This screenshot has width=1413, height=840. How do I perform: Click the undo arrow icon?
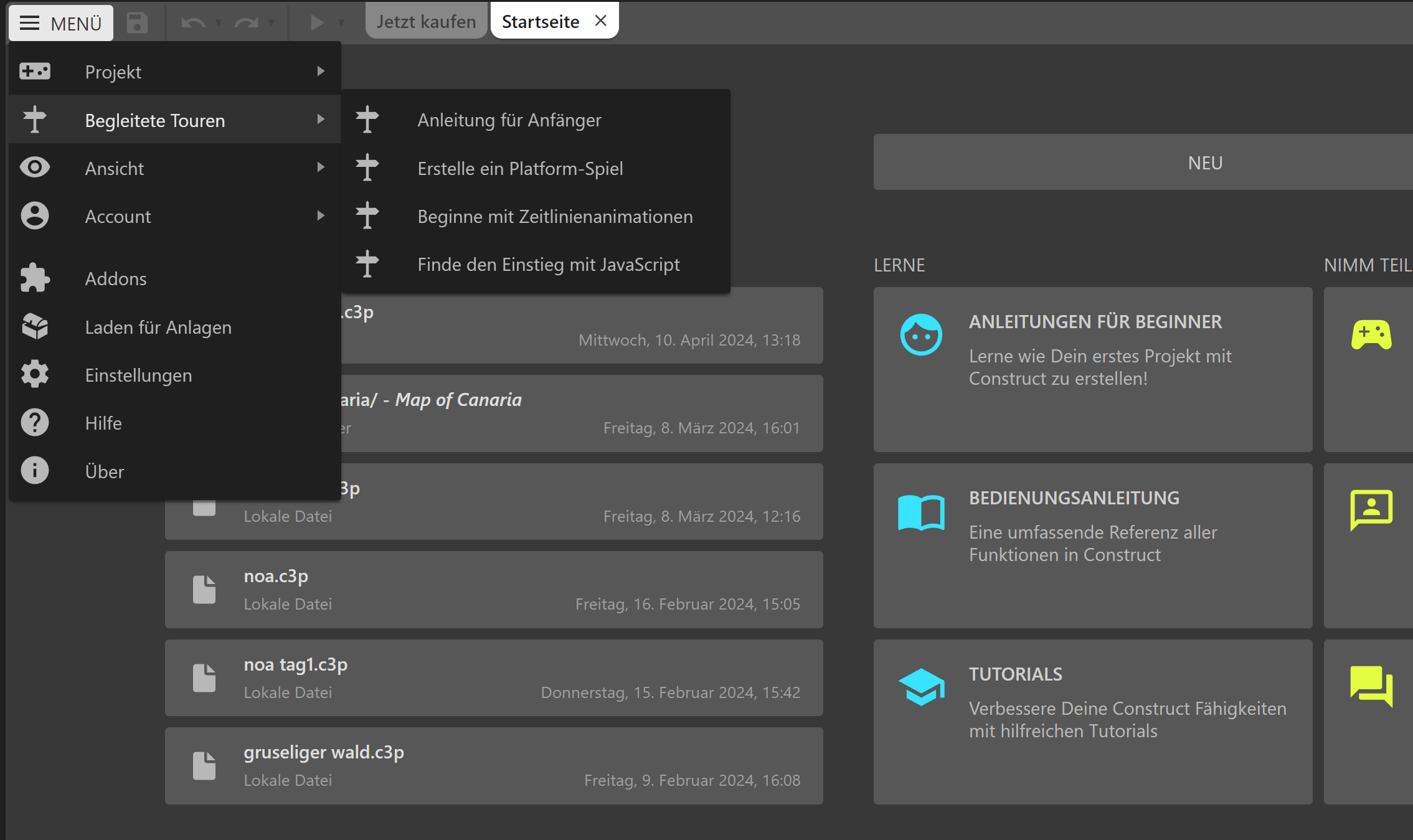coord(193,23)
